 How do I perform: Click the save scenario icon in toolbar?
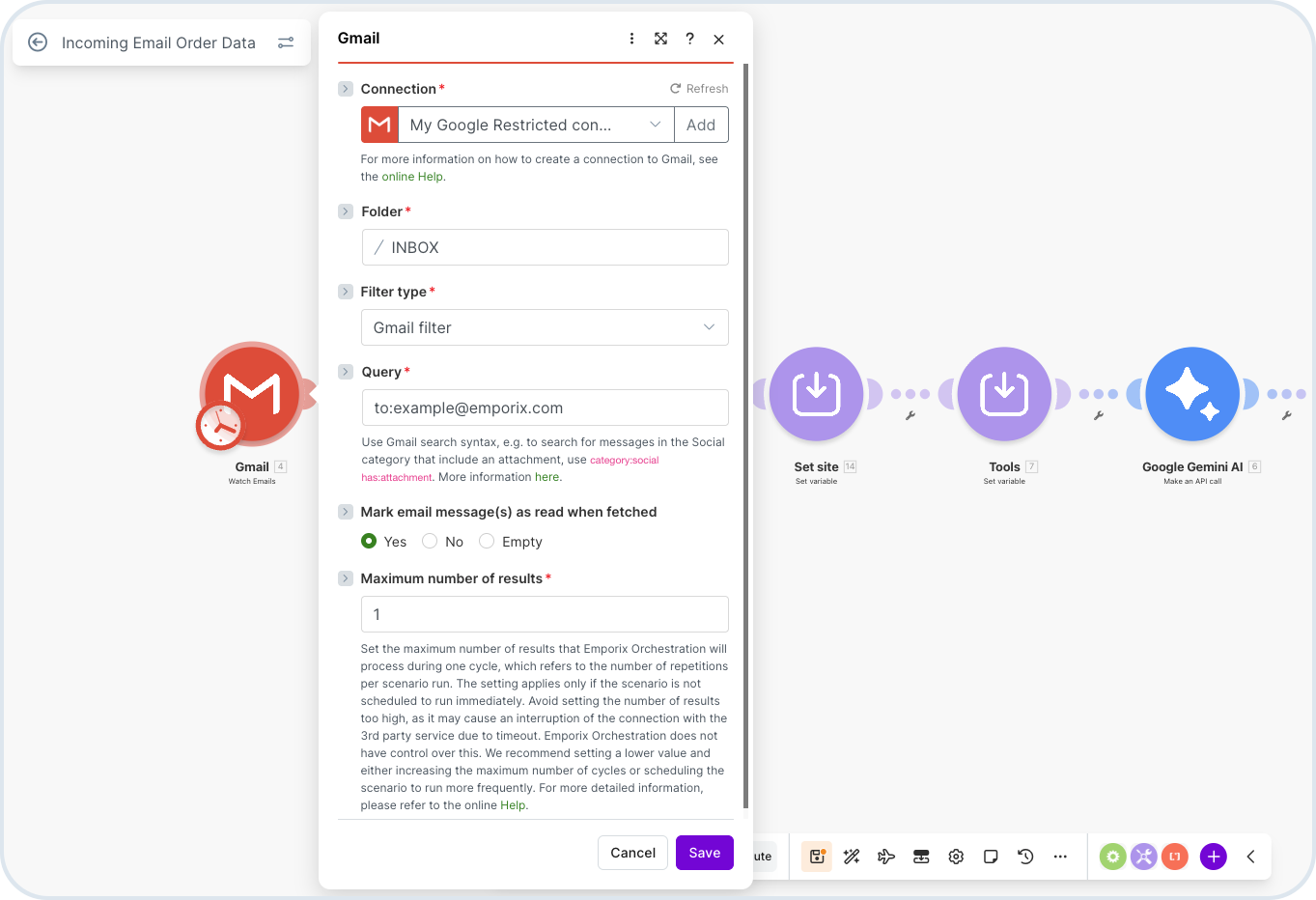click(x=817, y=857)
